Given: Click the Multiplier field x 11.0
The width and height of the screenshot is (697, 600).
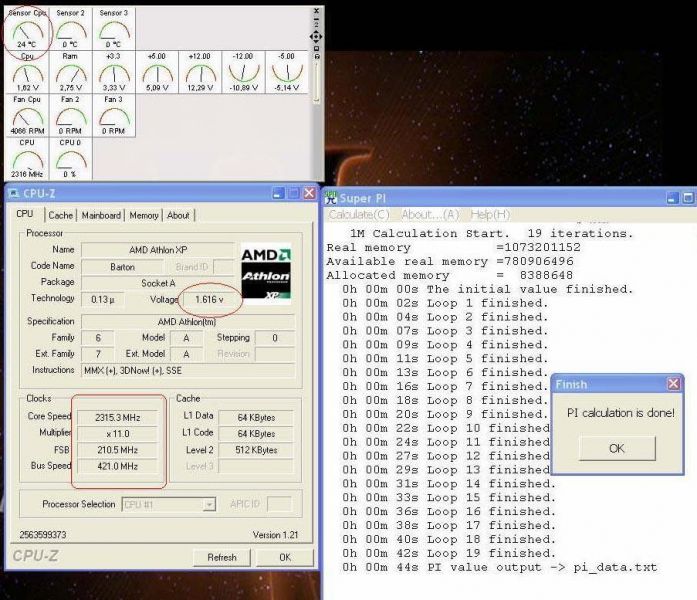Looking at the screenshot, I should tap(117, 434).
